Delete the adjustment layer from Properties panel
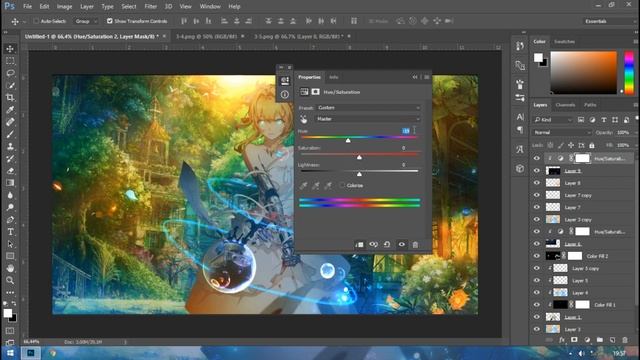Viewport: 640px width, 360px height. click(x=415, y=244)
